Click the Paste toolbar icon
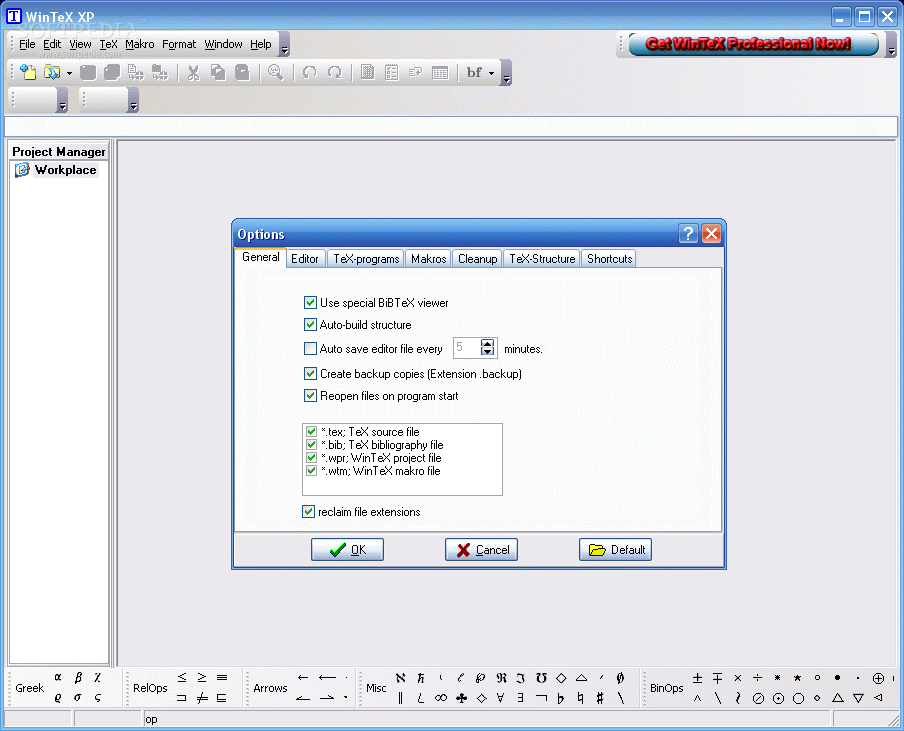The width and height of the screenshot is (904, 731). (242, 72)
